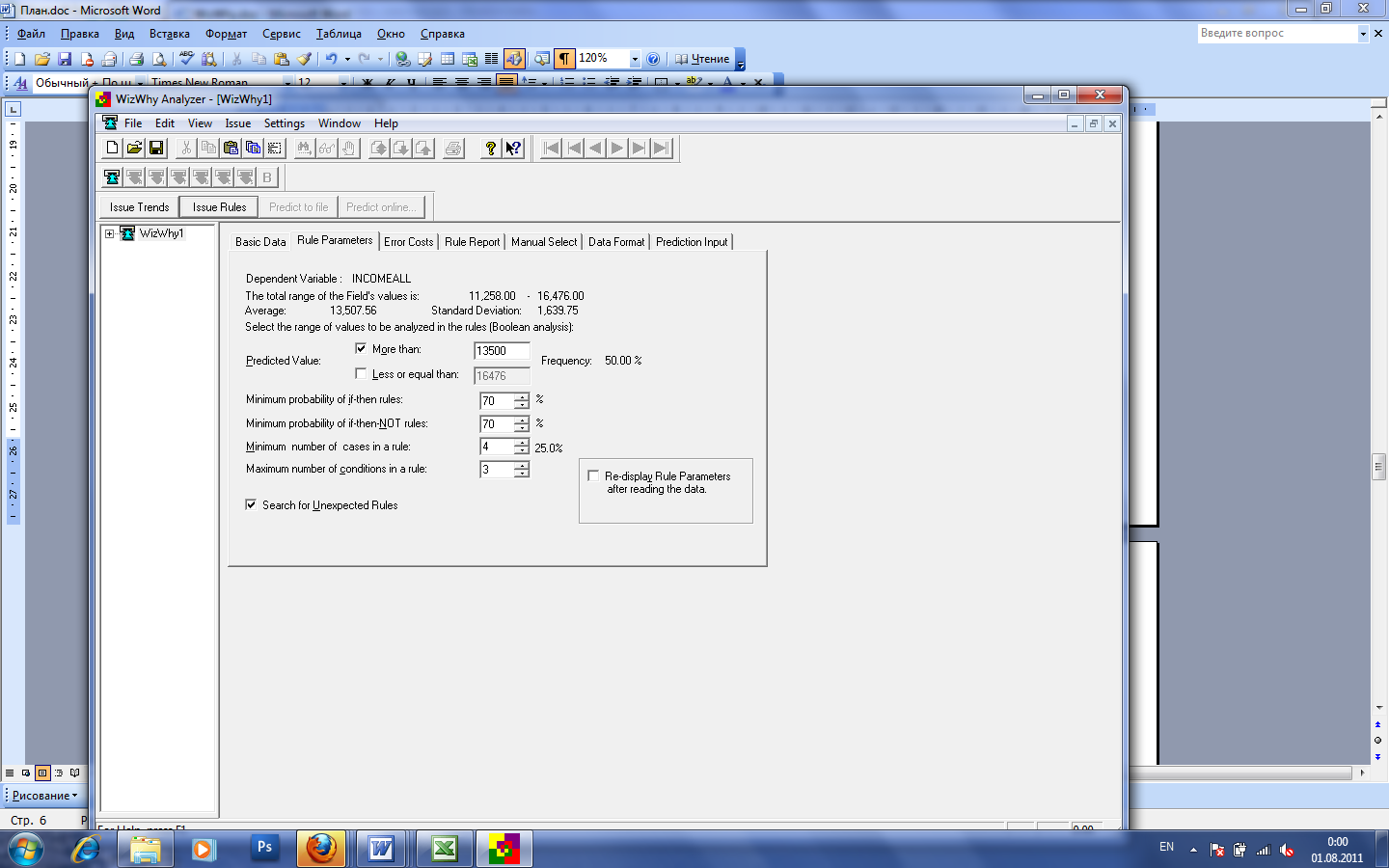Adjust minimum number of cases stepper
Viewport: 1389px width, 868px height.
pyautogui.click(x=522, y=447)
